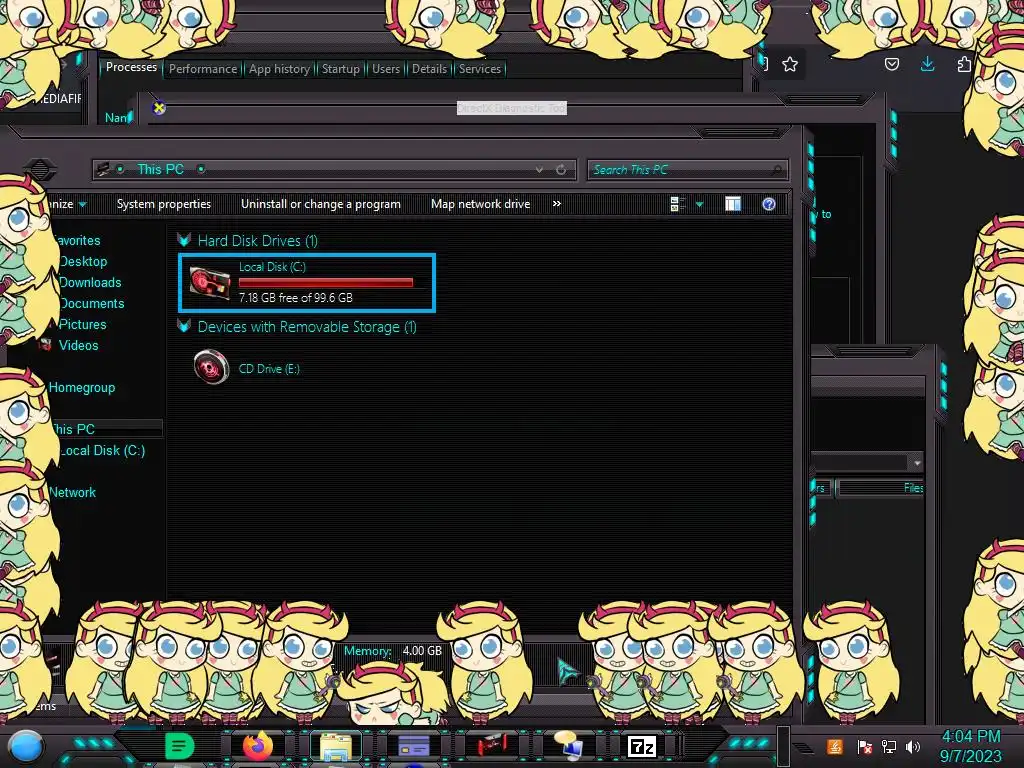Viewport: 1024px width, 768px height.
Task: Switch to Users tab in Task Manager
Action: point(386,69)
